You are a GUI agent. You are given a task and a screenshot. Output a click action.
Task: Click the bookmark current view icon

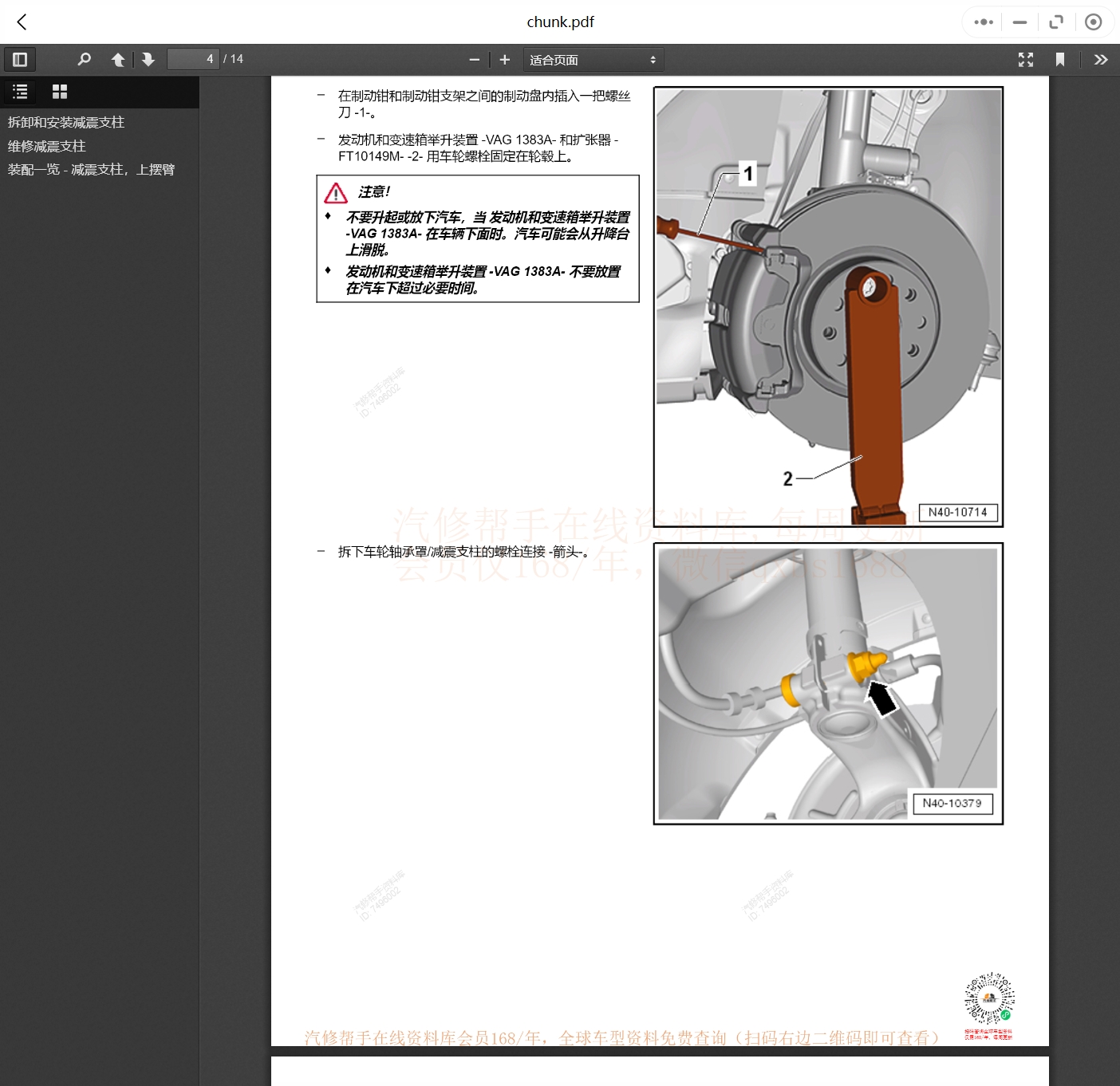tap(1059, 59)
